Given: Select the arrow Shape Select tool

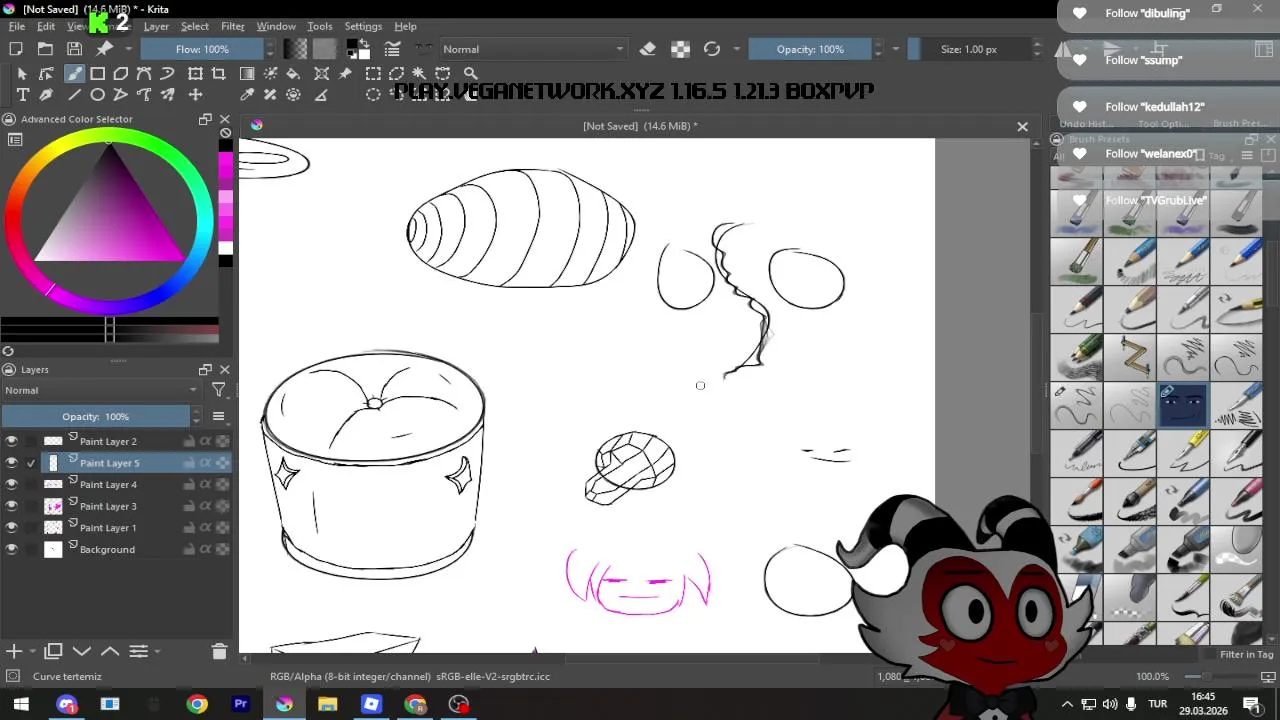Looking at the screenshot, I should [22, 74].
